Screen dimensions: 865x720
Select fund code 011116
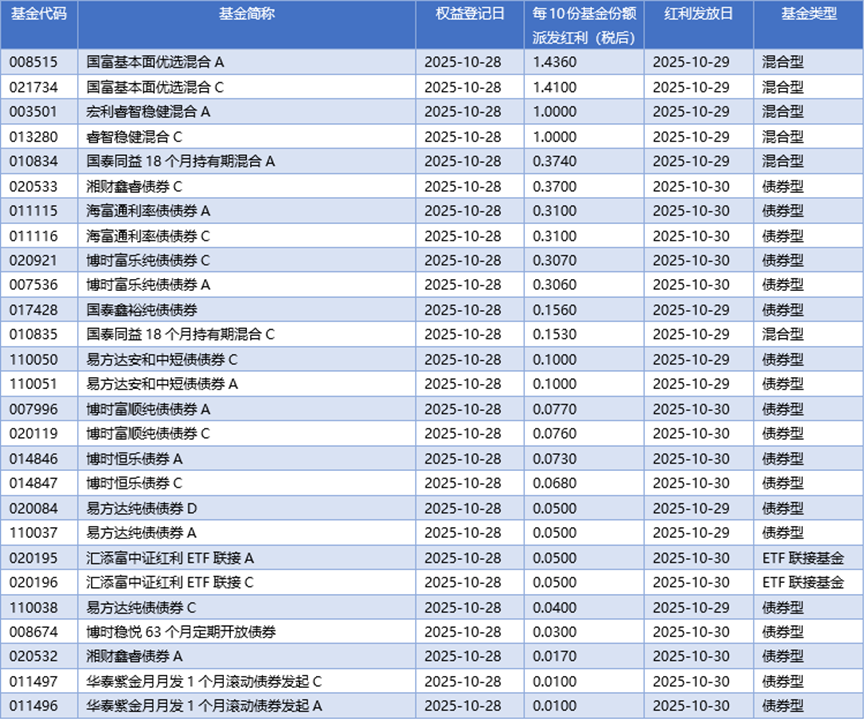pyautogui.click(x=33, y=236)
